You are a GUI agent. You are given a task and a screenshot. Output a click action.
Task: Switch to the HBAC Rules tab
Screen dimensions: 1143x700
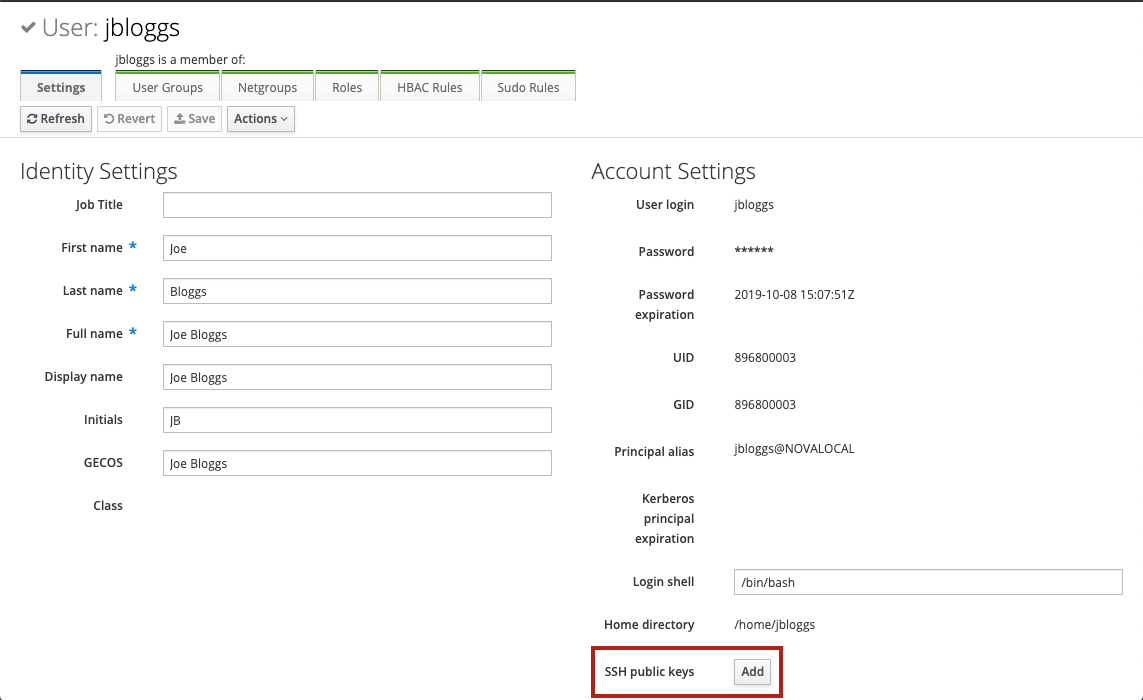430,87
